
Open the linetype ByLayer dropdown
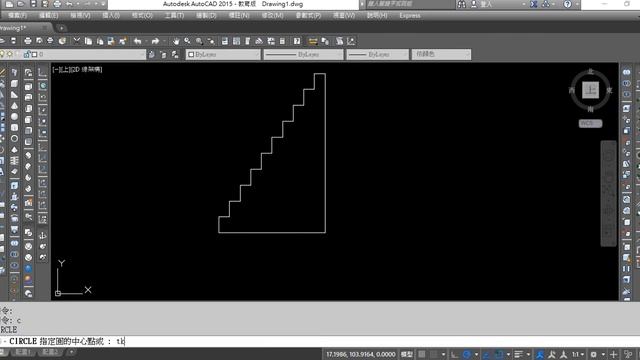303,54
